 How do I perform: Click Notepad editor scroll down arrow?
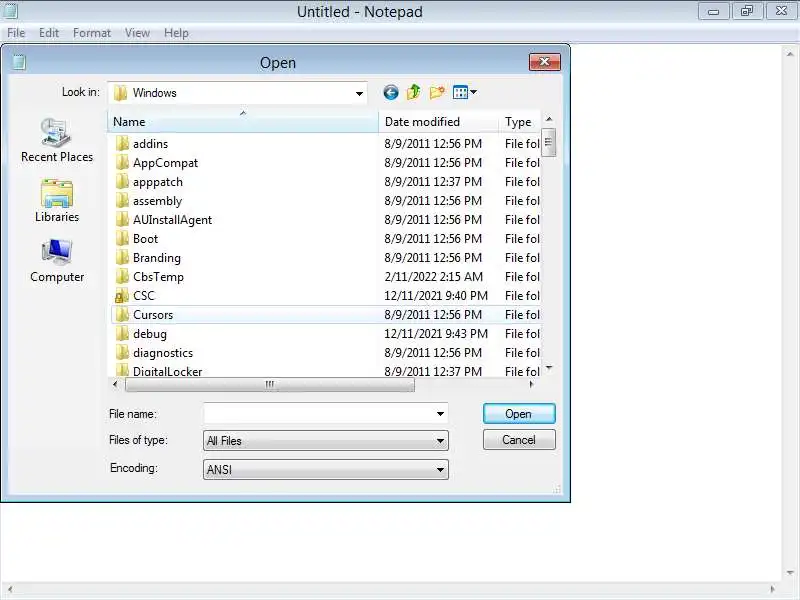point(790,572)
